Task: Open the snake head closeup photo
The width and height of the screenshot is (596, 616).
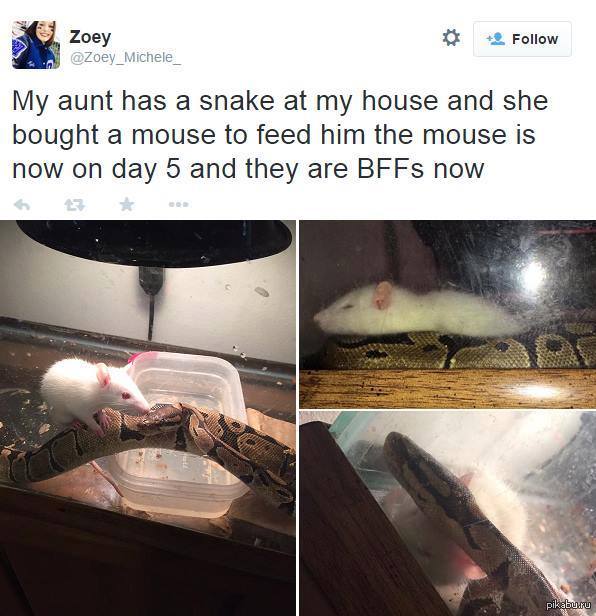Action: tap(447, 513)
